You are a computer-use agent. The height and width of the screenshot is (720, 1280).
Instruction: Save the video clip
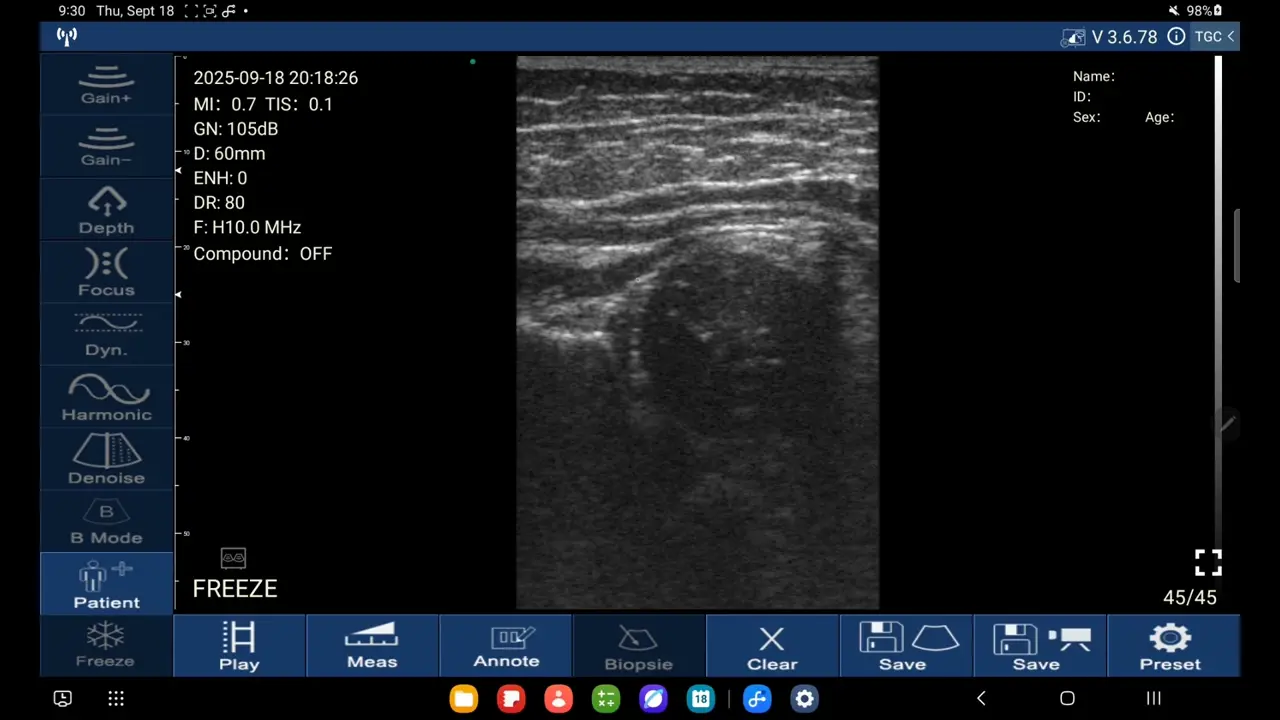[1039, 646]
